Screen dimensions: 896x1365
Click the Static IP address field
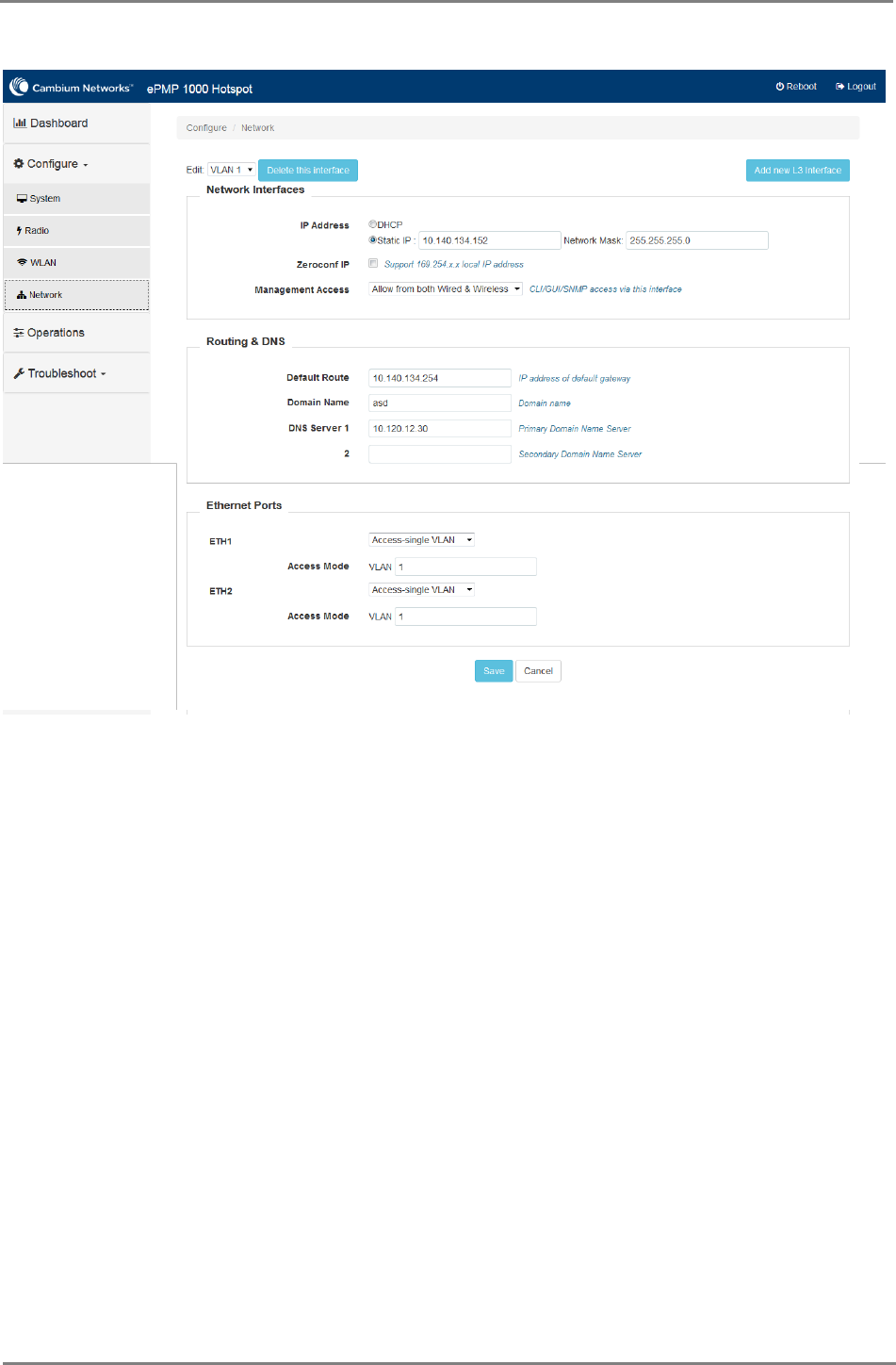[490, 240]
